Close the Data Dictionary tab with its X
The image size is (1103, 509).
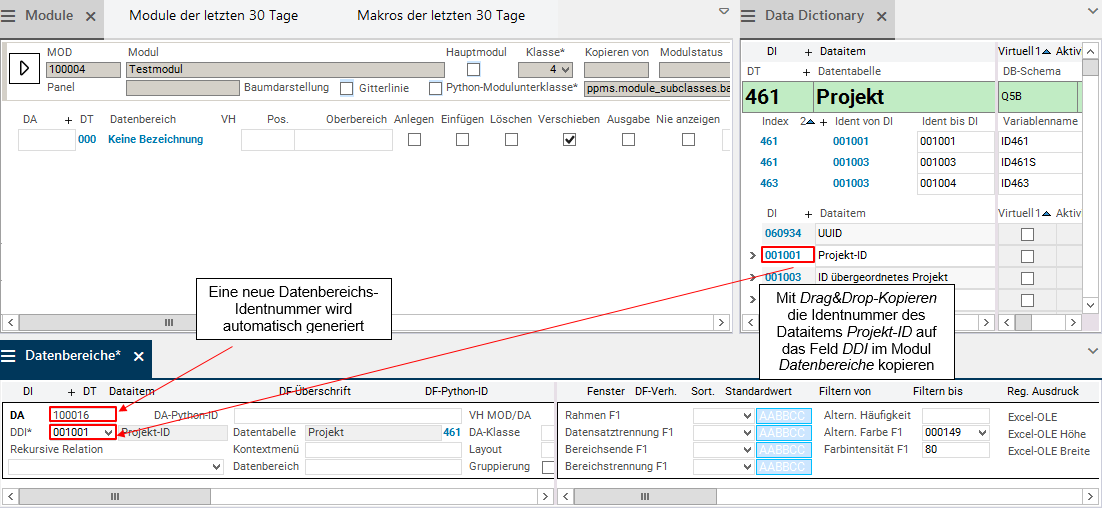(x=881, y=17)
